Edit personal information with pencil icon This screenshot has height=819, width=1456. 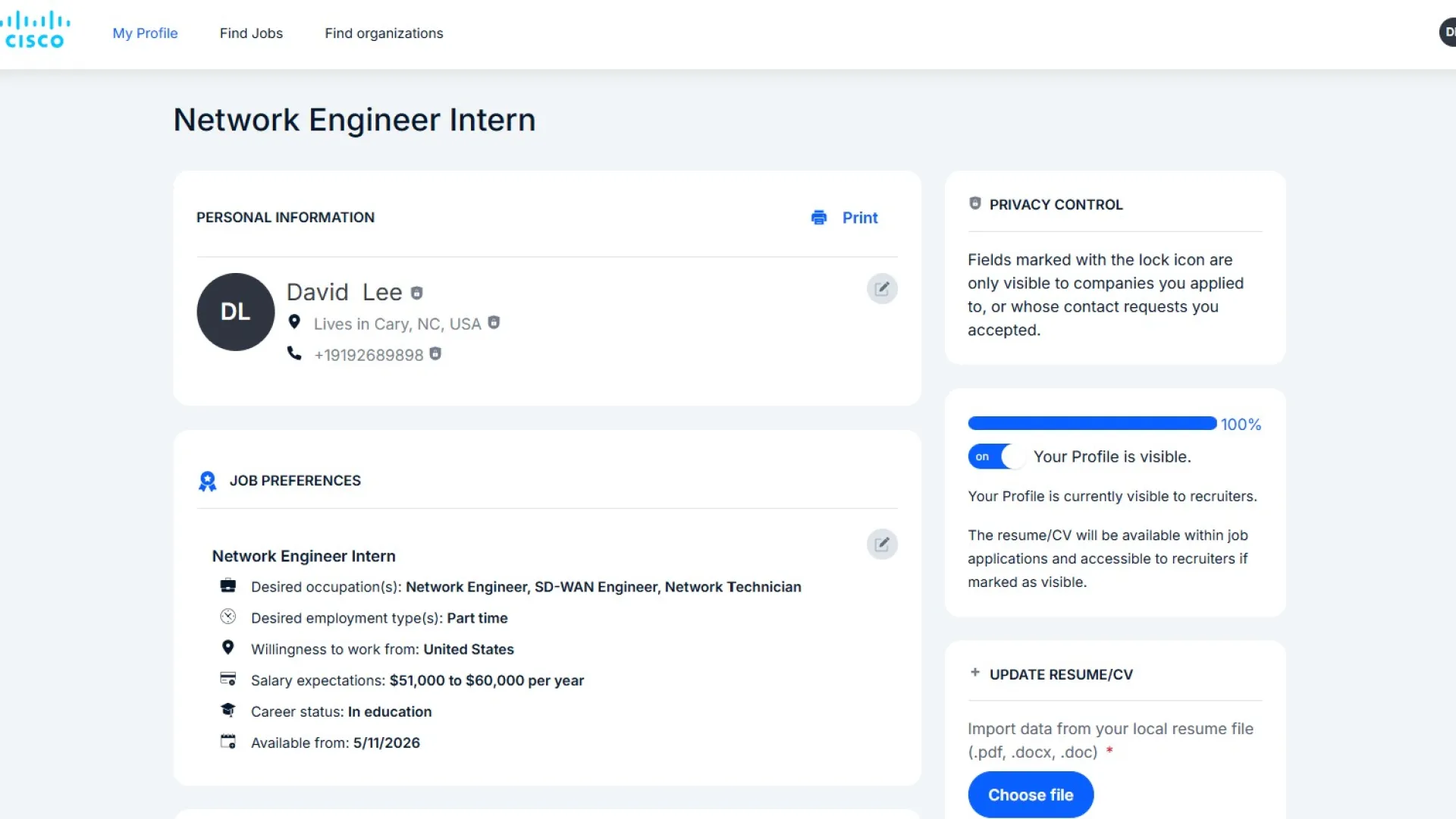(882, 289)
